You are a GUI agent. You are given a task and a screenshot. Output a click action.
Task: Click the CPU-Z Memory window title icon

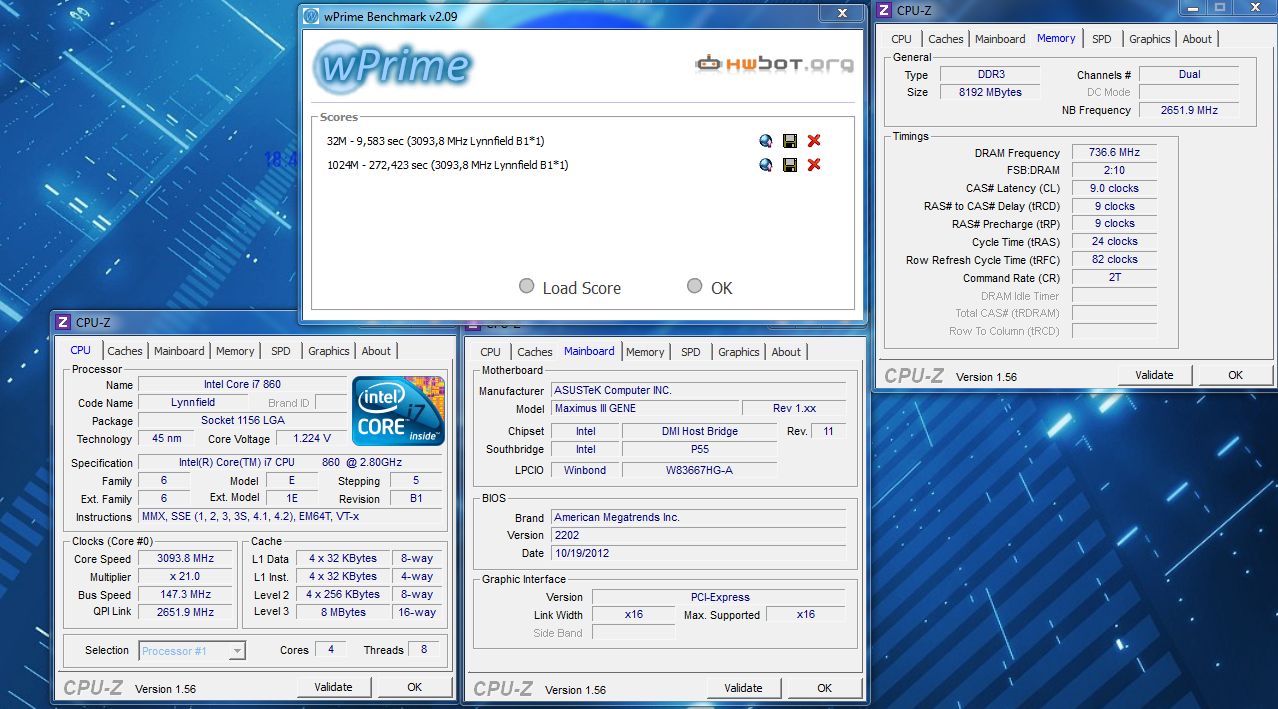(x=884, y=10)
